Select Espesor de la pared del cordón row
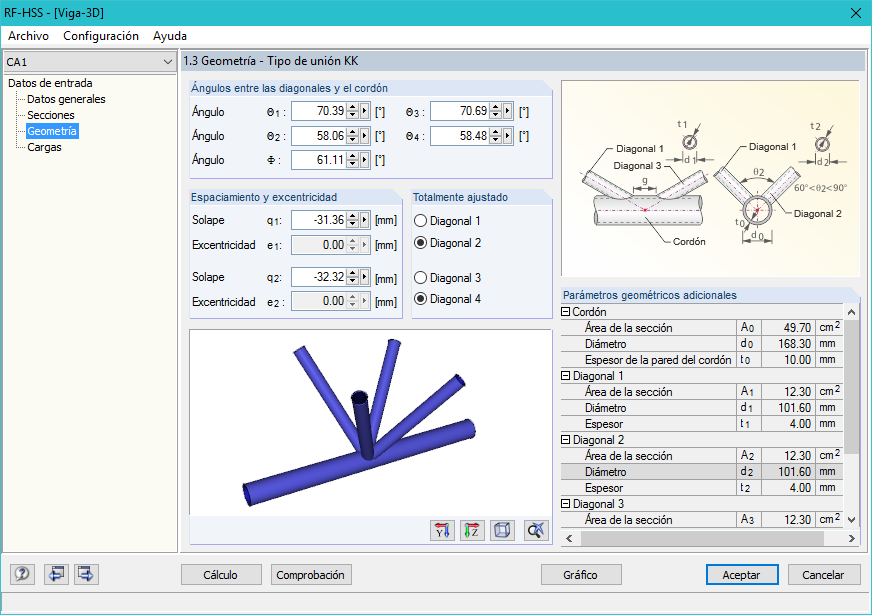The height and width of the screenshot is (615, 872). tap(702, 360)
